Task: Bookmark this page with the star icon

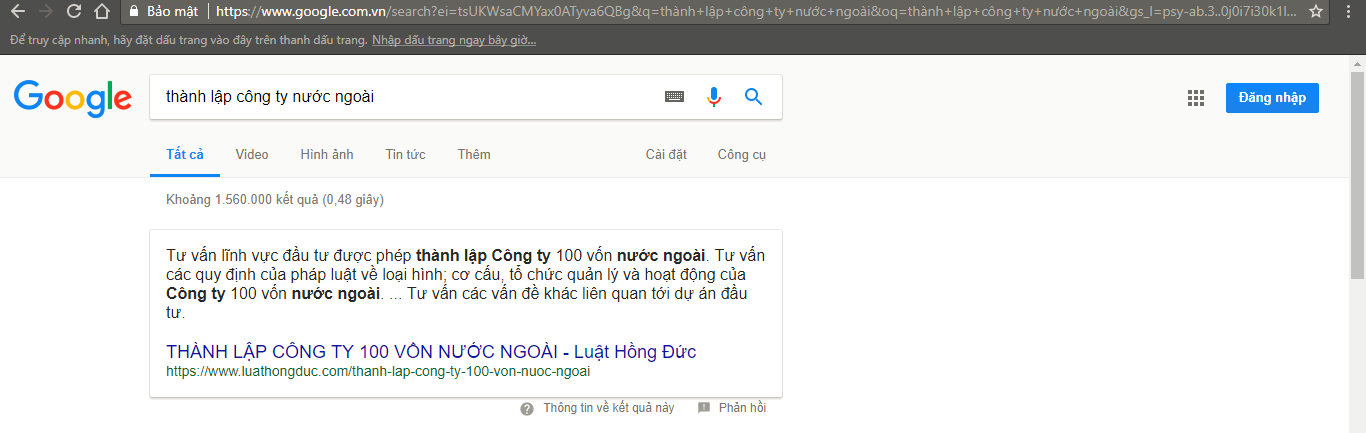Action: point(1316,12)
